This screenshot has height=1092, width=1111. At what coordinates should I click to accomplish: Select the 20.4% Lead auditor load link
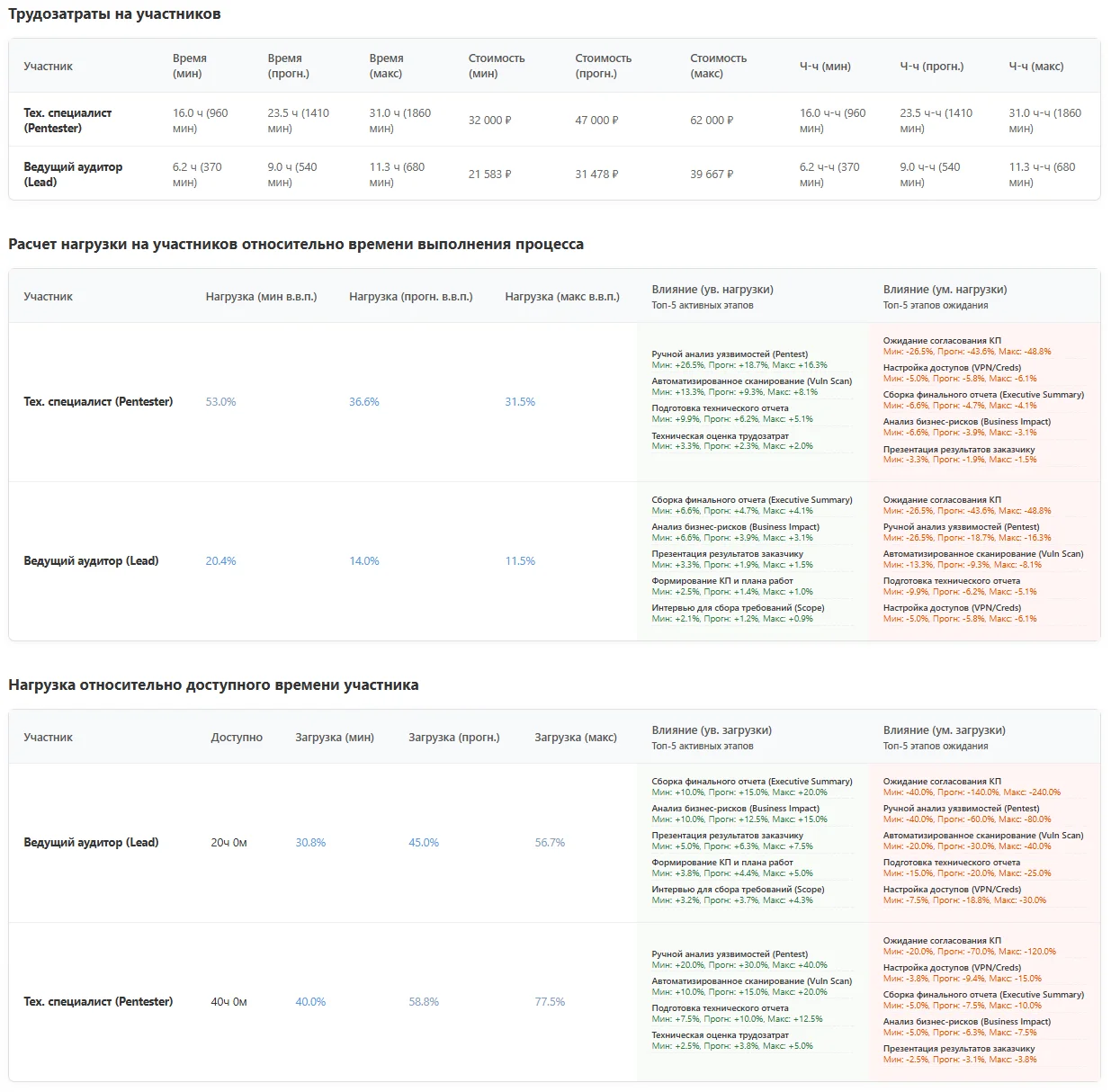(220, 561)
